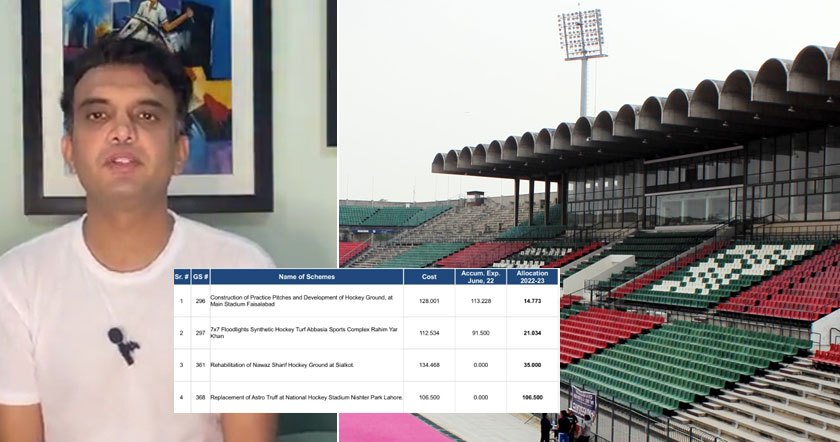
Task: Click the 14.773 allocation cell
Action: coord(532,301)
